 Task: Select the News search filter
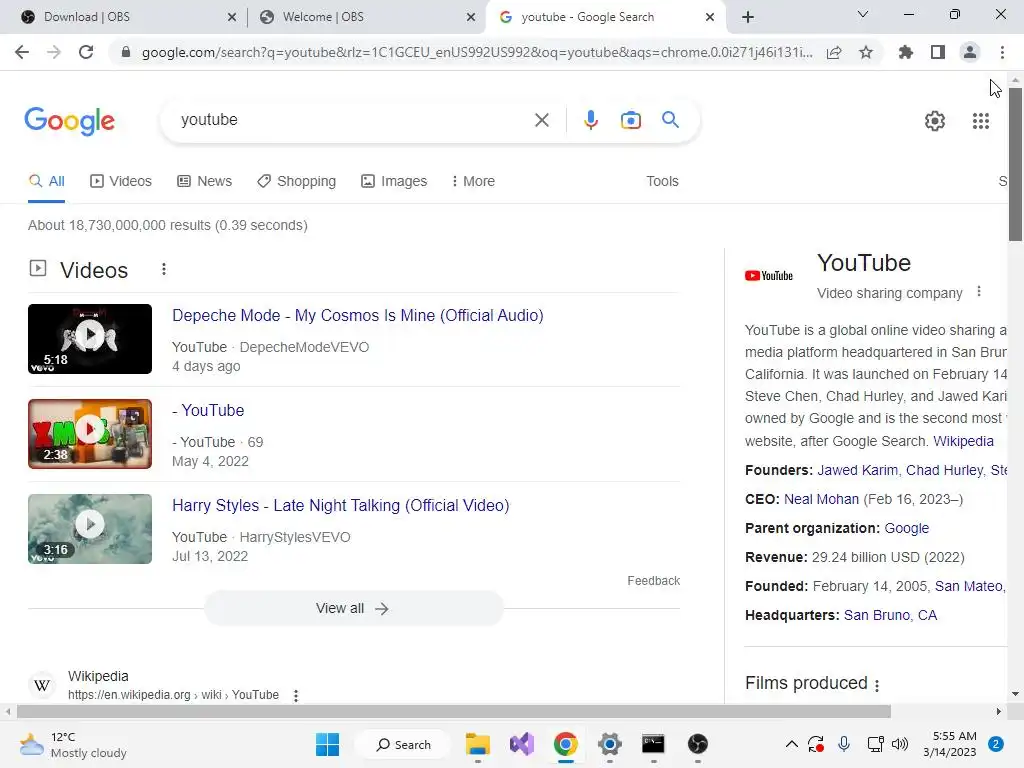click(x=204, y=181)
